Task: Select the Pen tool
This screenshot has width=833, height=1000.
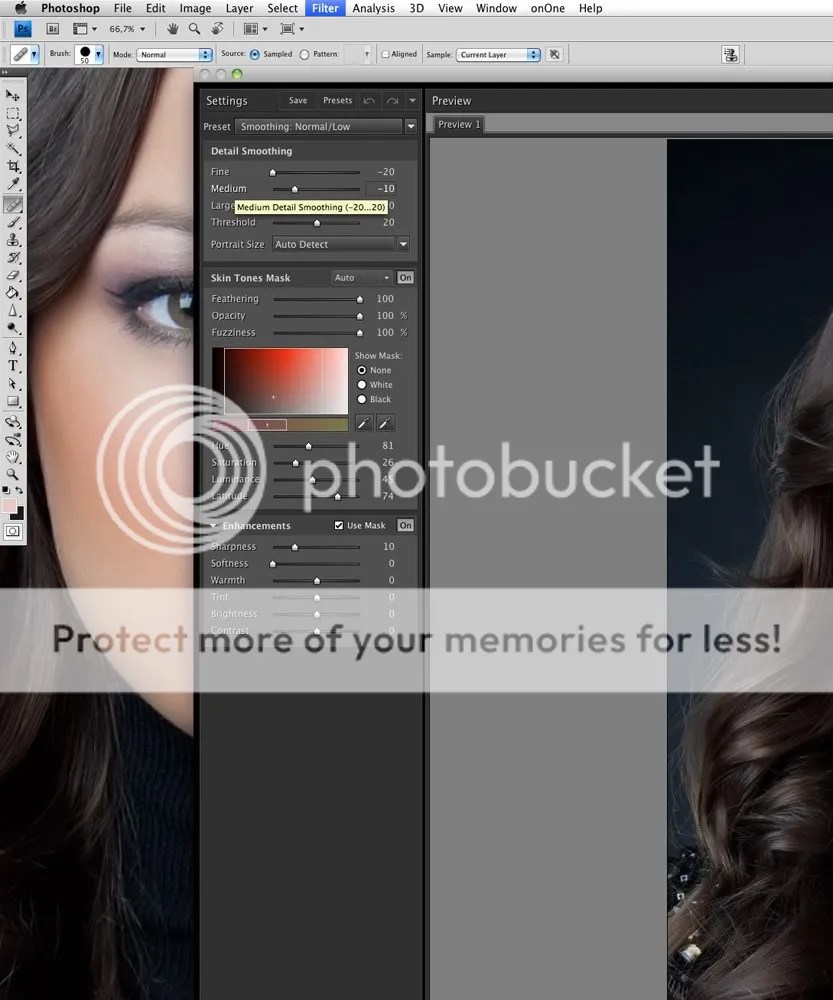Action: [13, 348]
